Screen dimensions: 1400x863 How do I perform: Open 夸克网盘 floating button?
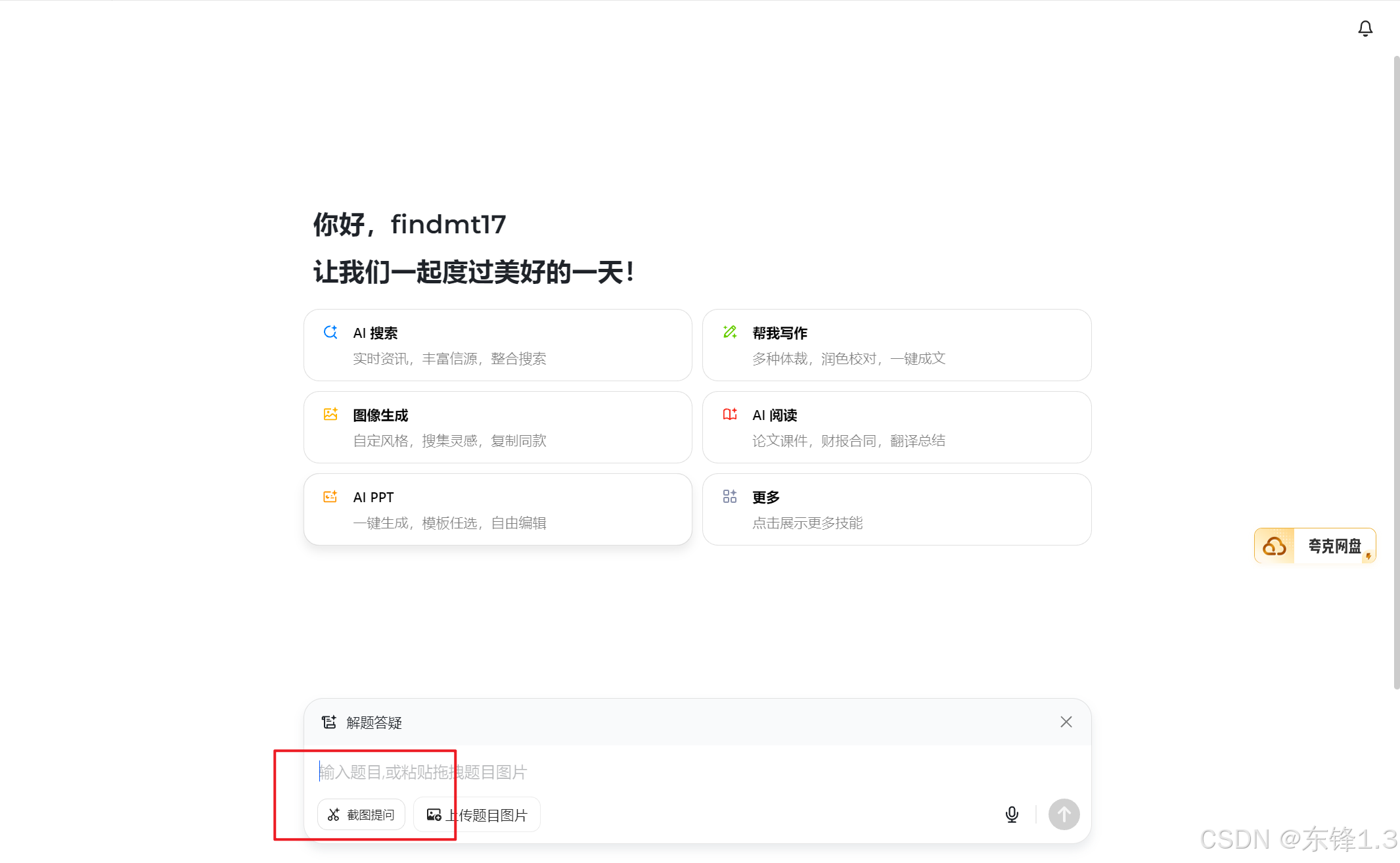pos(1333,546)
